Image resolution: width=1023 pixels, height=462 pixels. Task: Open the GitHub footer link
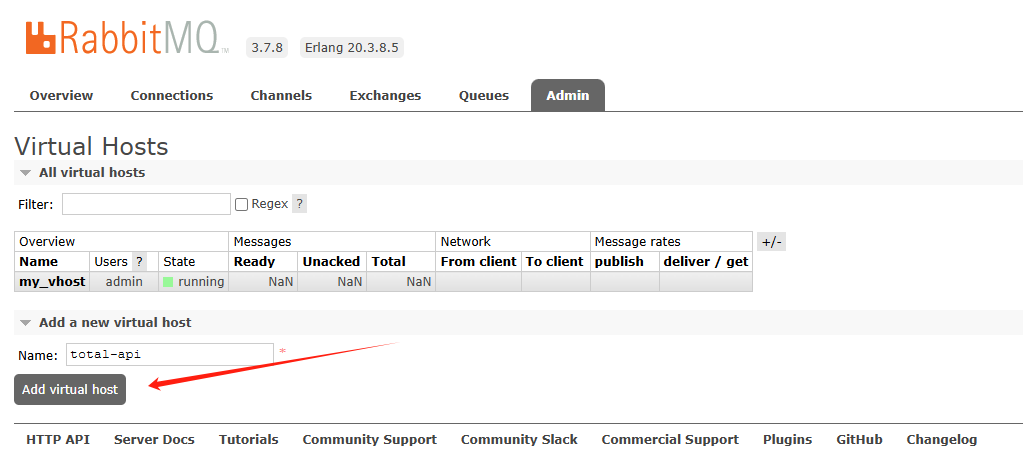click(859, 440)
